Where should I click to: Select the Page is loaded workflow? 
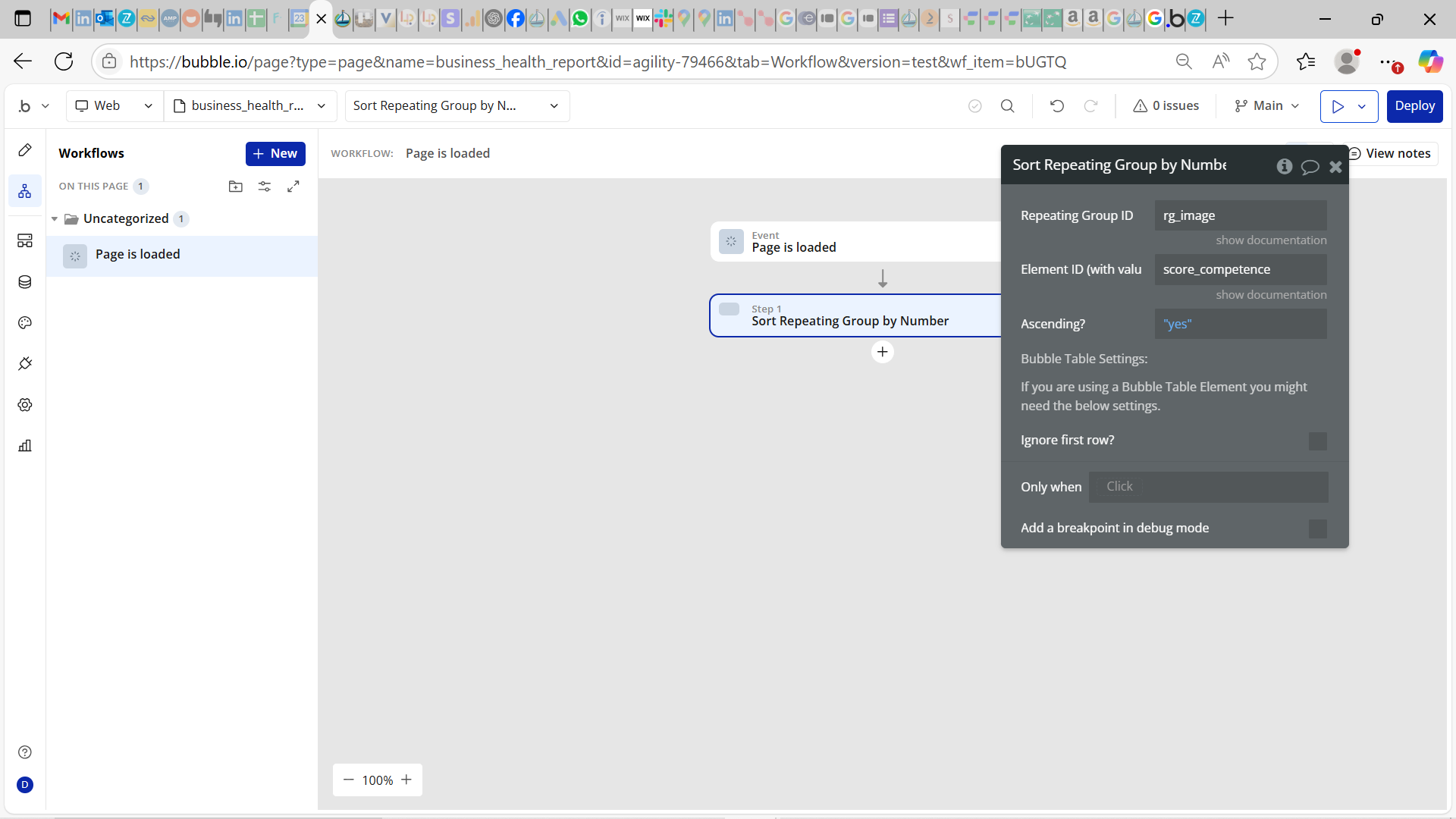point(182,256)
